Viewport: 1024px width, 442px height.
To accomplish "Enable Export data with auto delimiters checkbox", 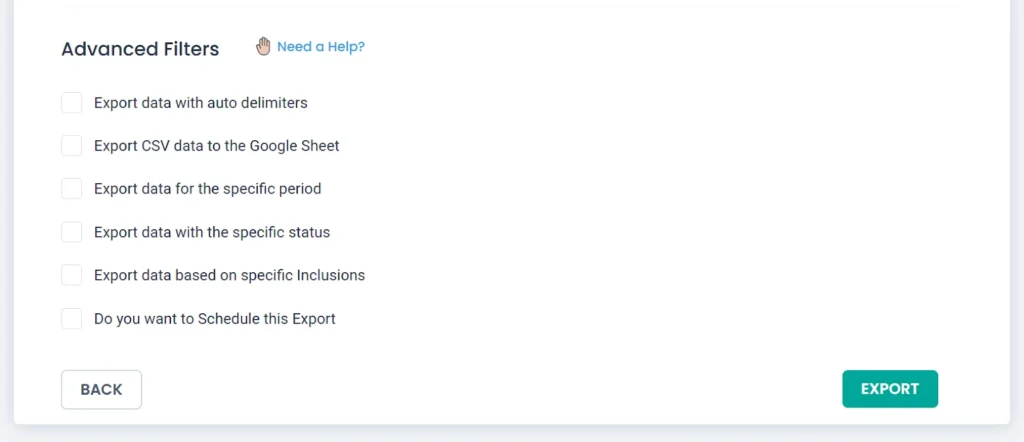I will [71, 103].
